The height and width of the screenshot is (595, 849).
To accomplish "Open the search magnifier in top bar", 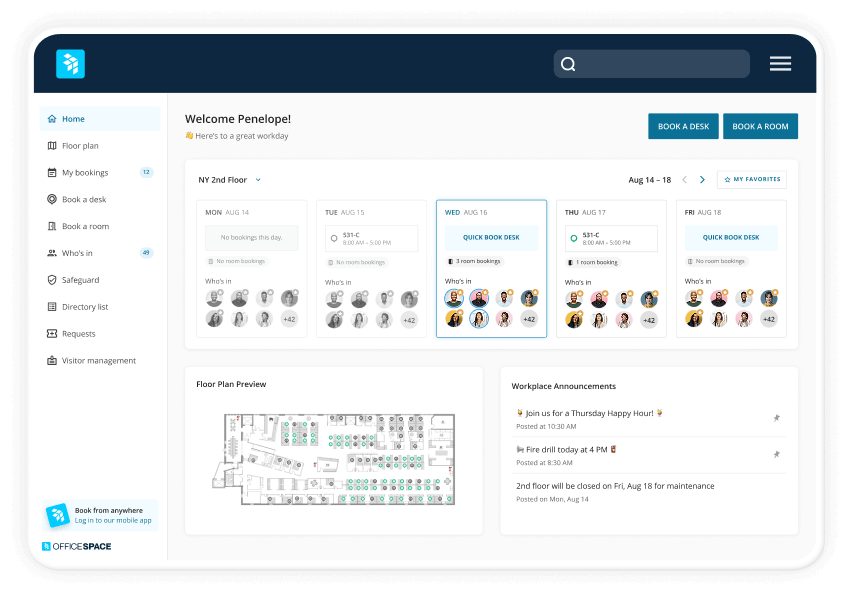I will (568, 63).
